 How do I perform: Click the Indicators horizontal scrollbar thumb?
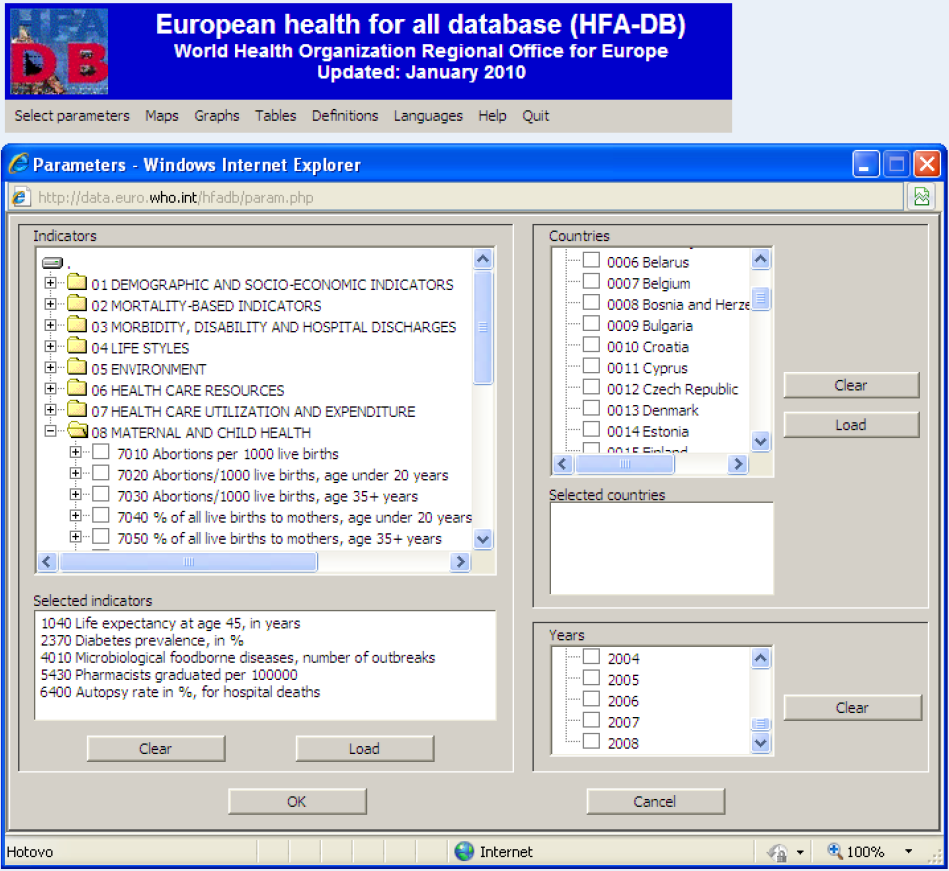188,562
